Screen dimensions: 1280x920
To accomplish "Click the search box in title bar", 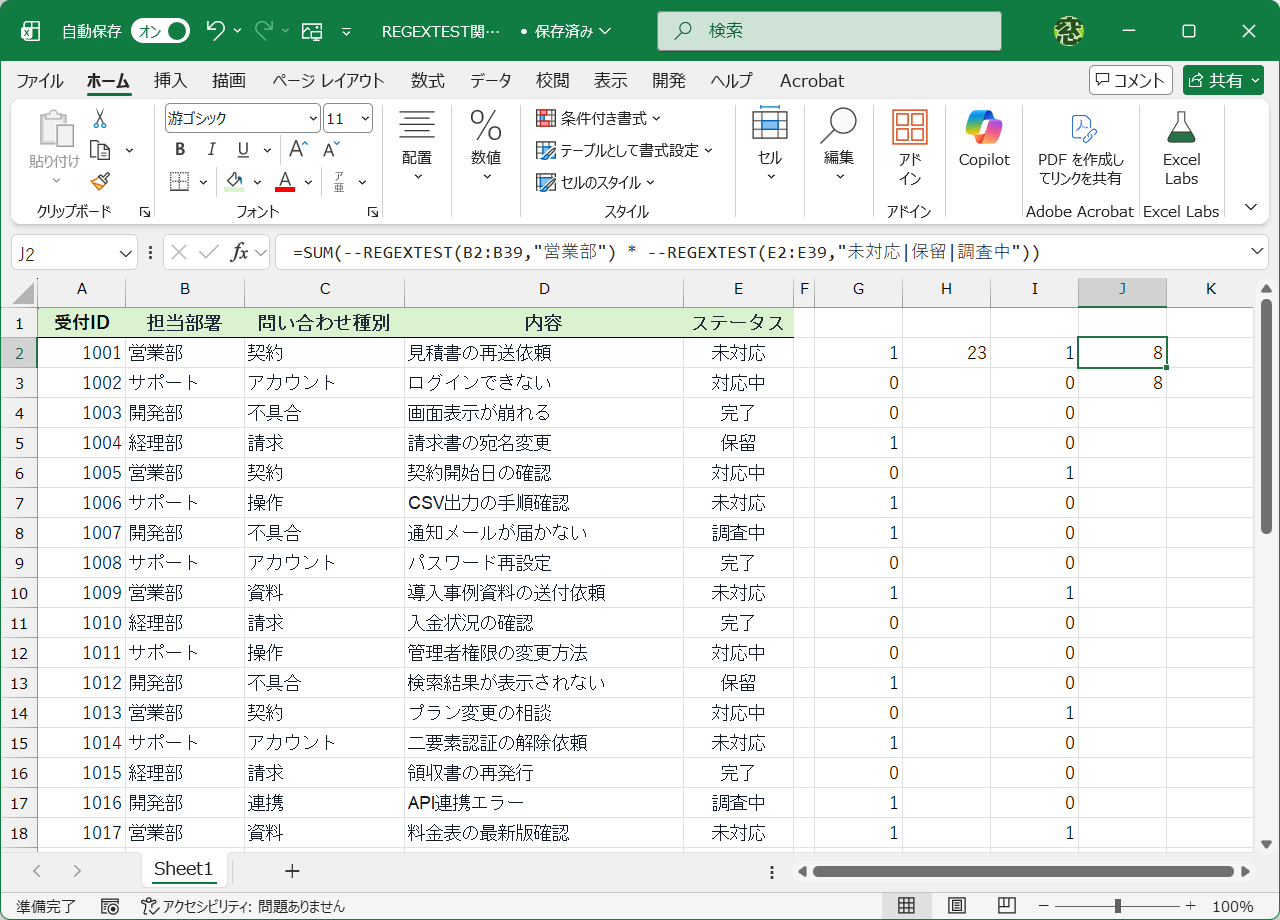I will tap(829, 31).
